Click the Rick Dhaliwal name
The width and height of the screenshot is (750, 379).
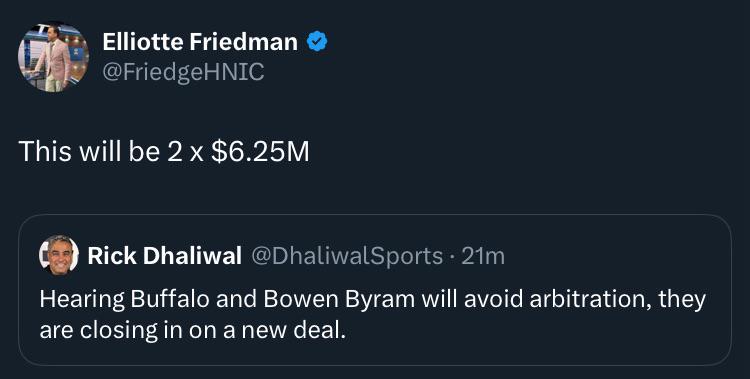tap(165, 256)
